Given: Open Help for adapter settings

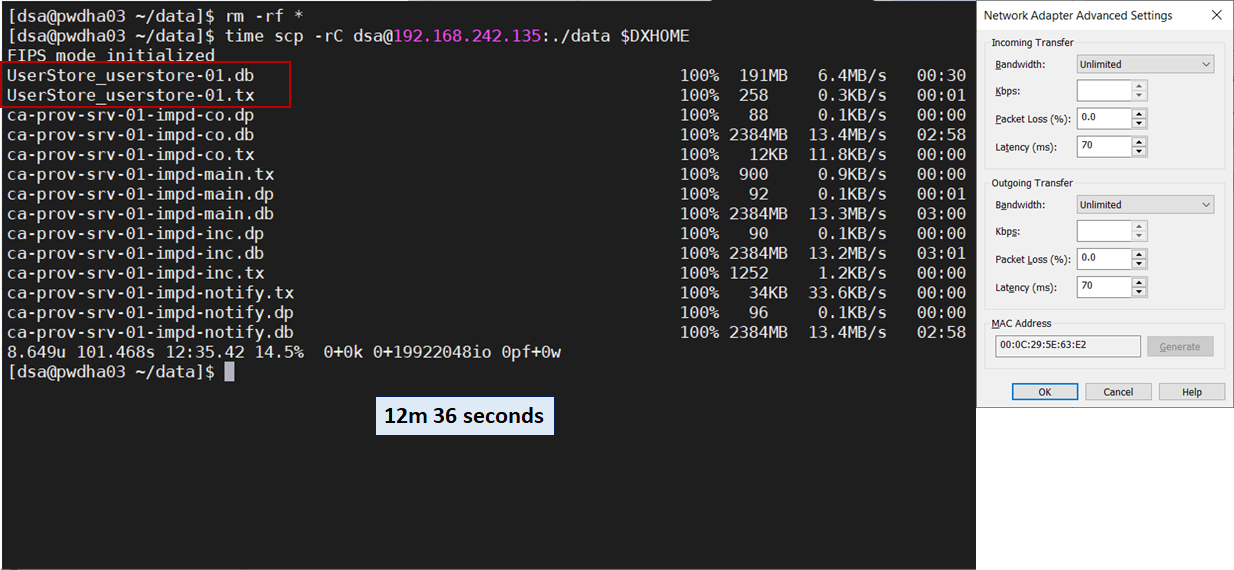Looking at the screenshot, I should [x=1191, y=392].
